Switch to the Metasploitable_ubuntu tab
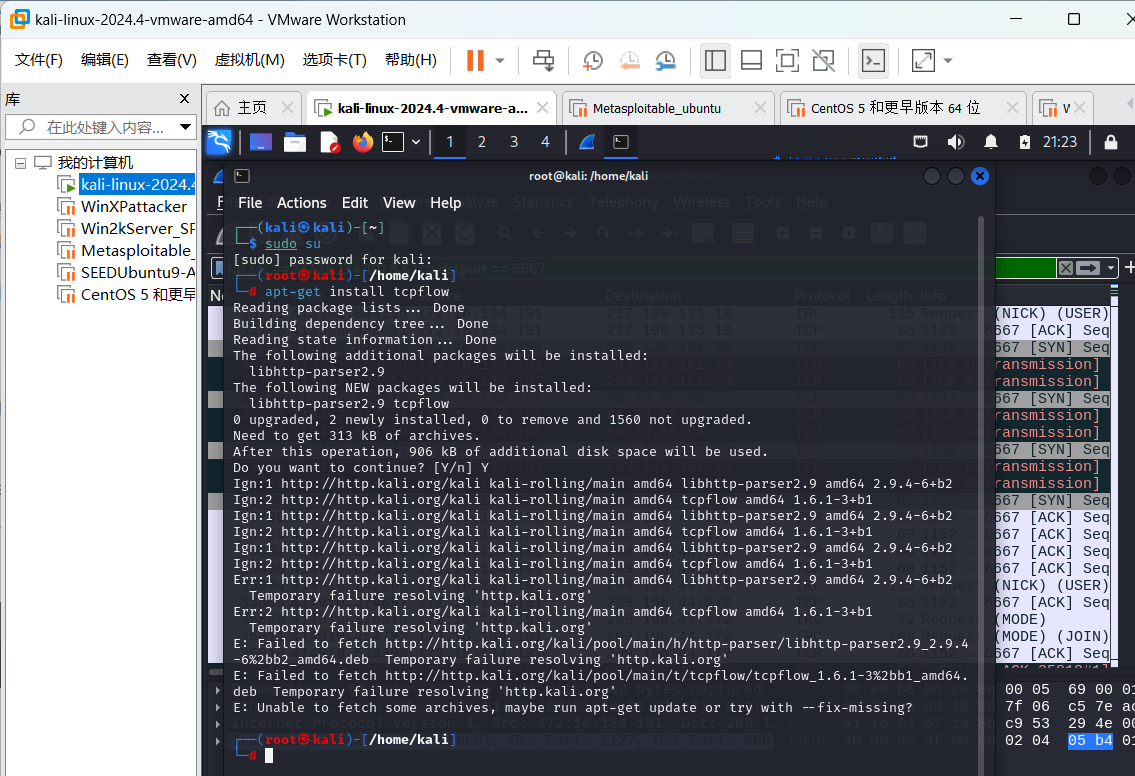The image size is (1135, 776). [657, 108]
